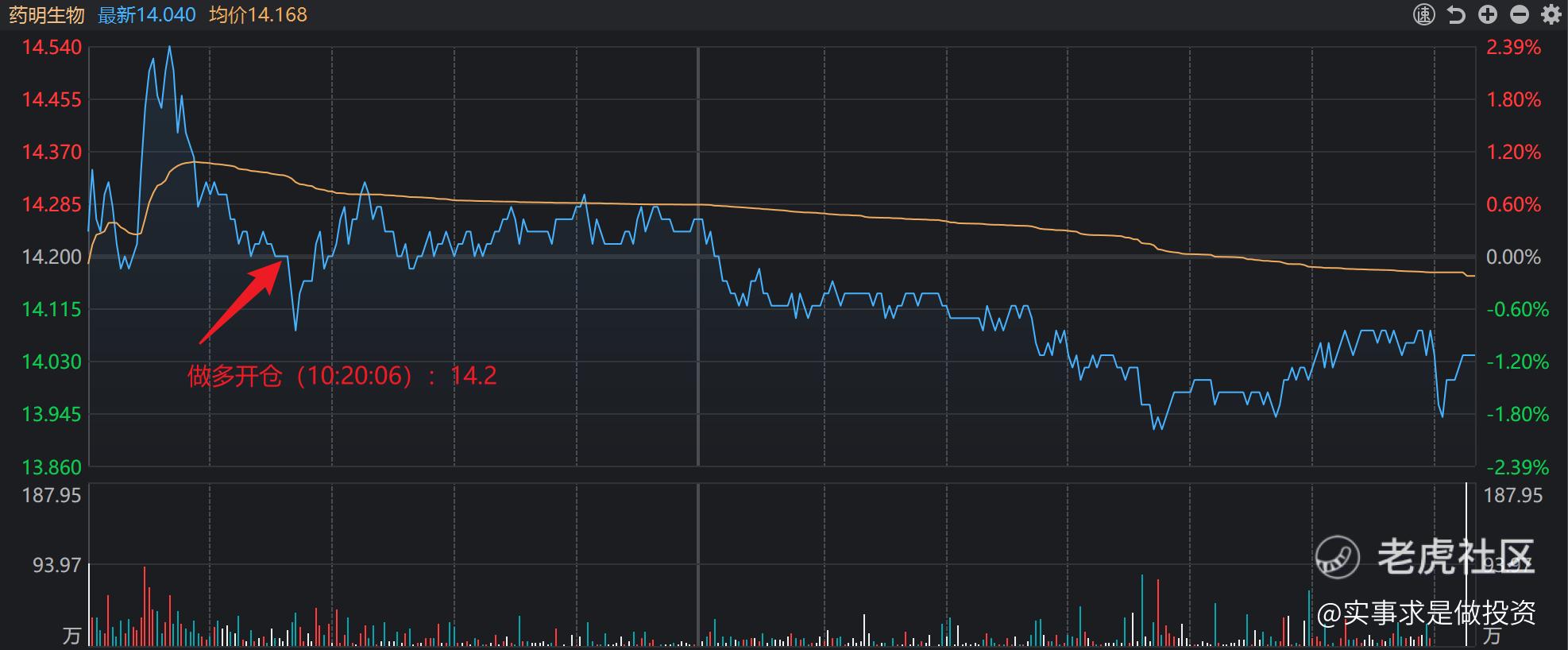This screenshot has width=1568, height=650.
Task: Click the undo arrow icon
Action: [1456, 14]
